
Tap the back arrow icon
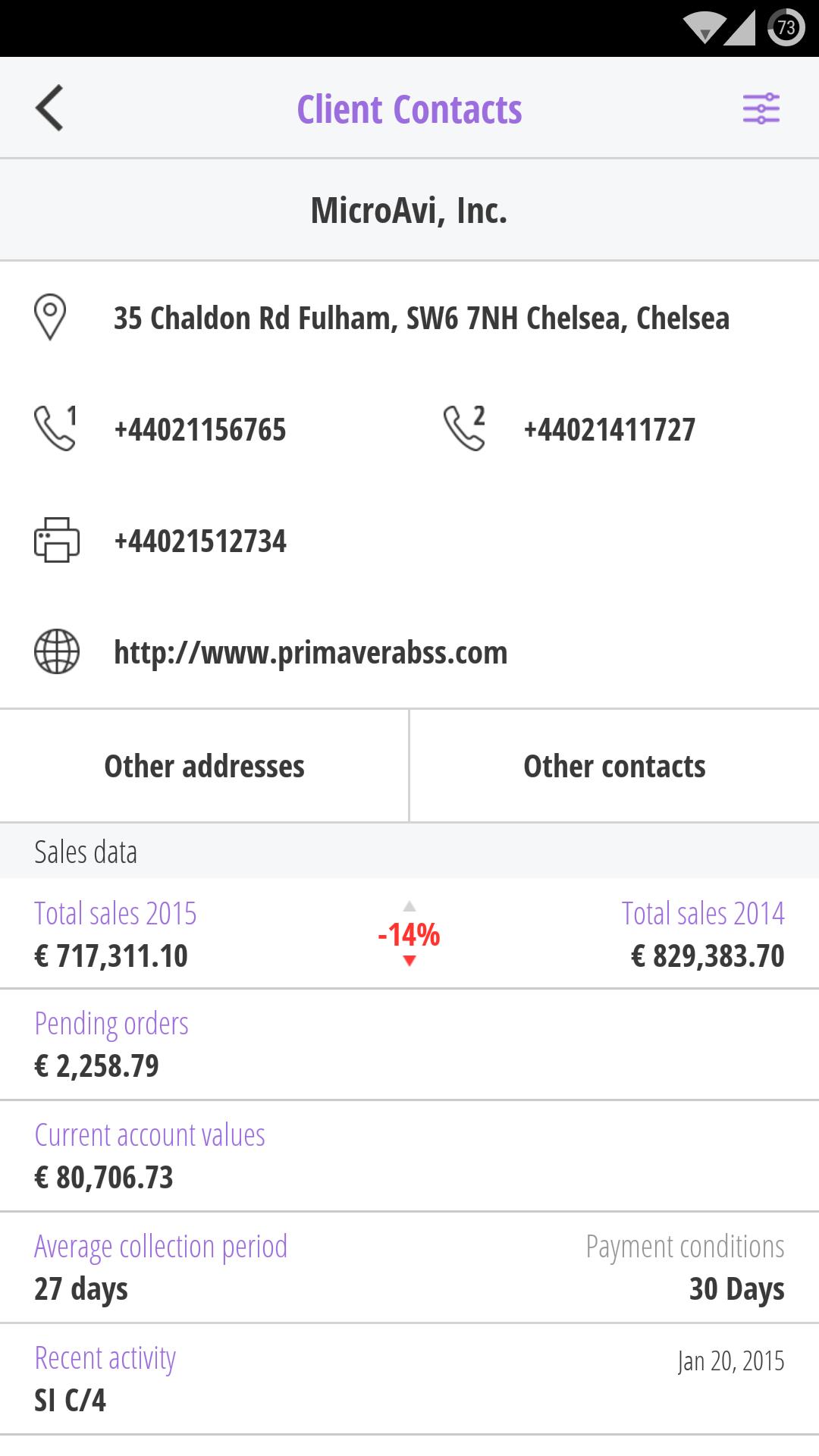click(49, 108)
